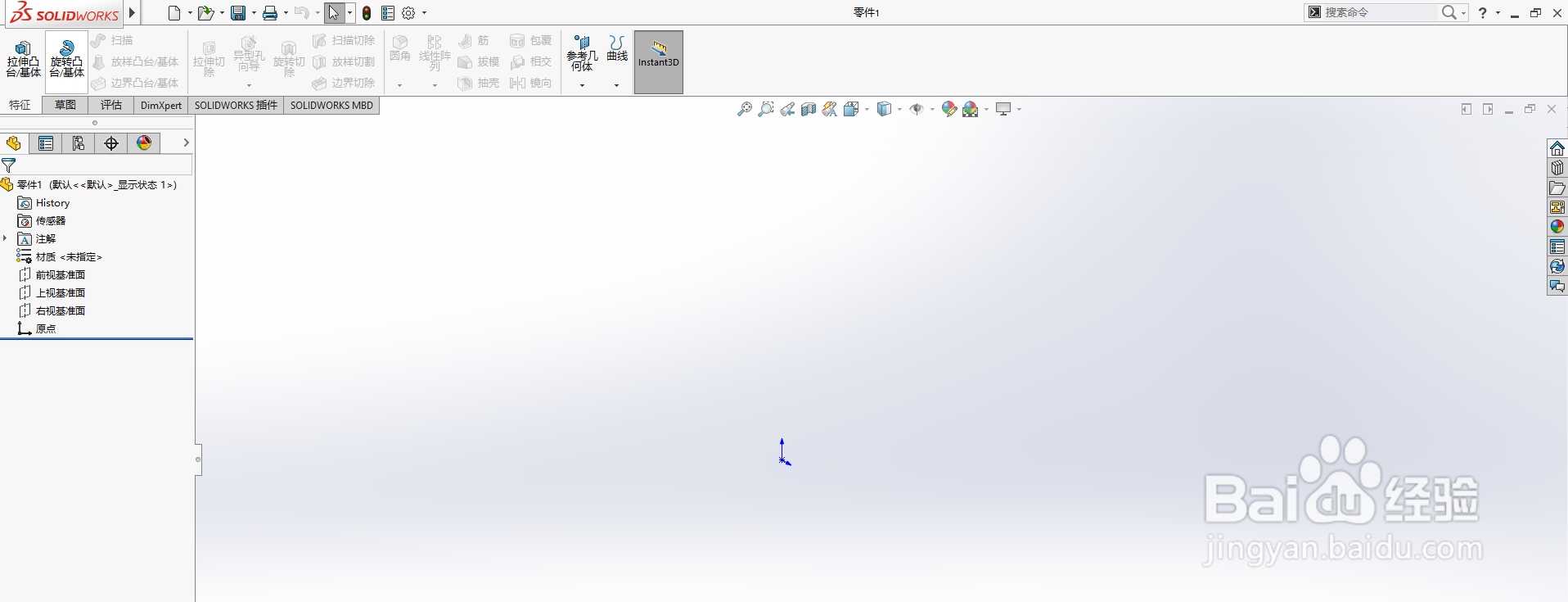Select the FeatureManager design tree tab
1568x602 pixels.
(14, 143)
